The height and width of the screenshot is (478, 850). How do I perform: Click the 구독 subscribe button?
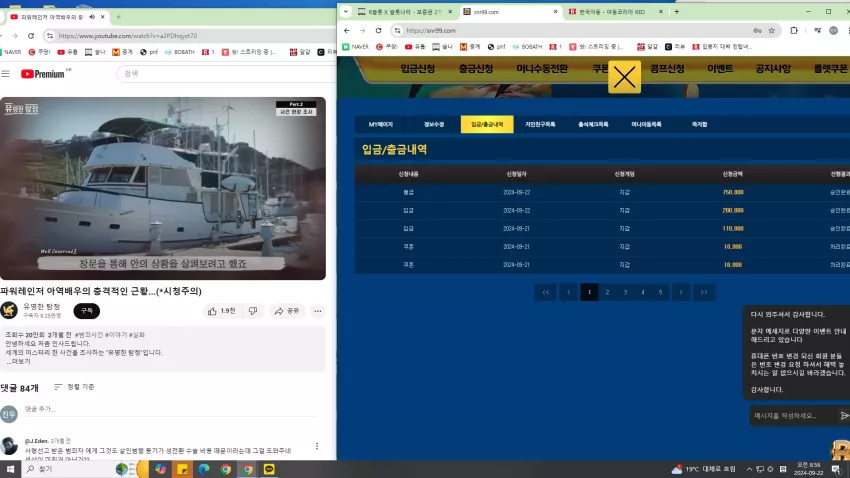point(87,311)
